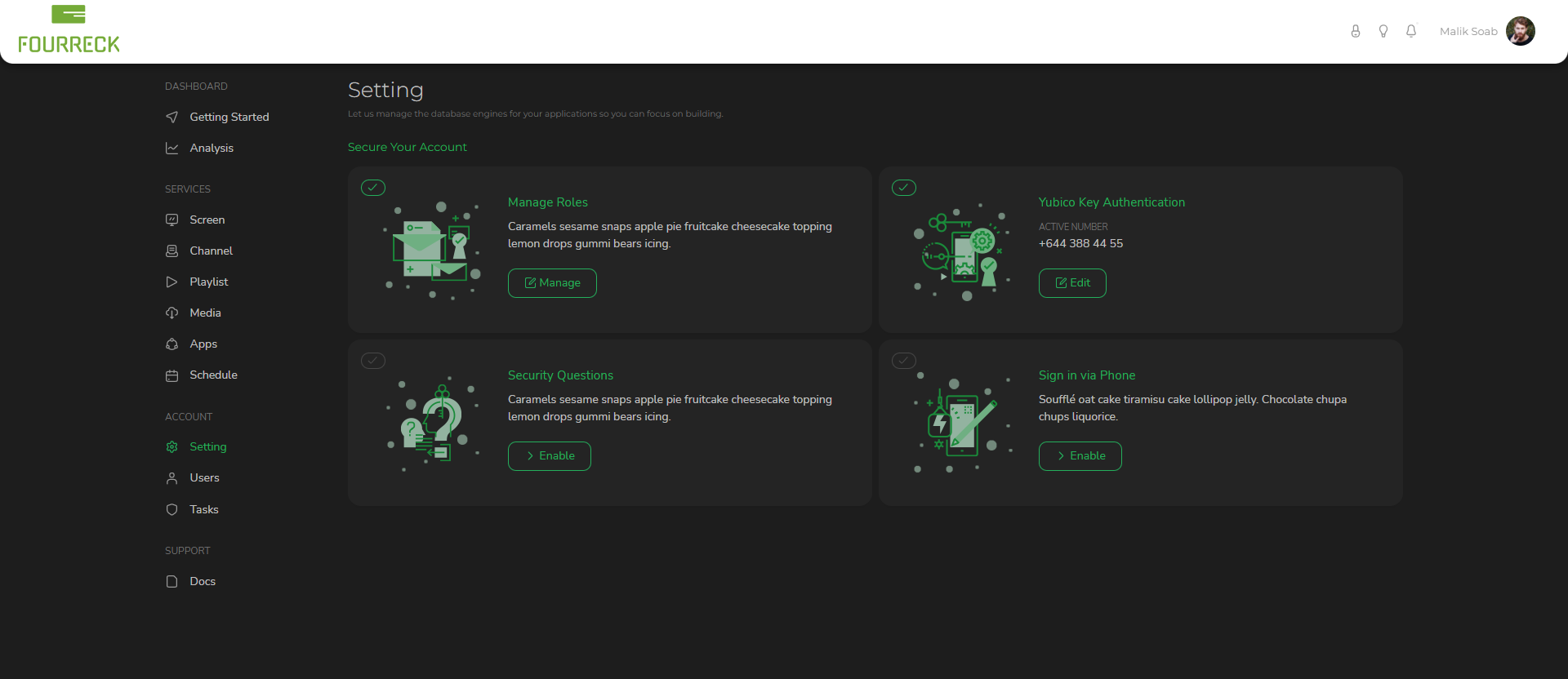Click the lock icon in top bar
The height and width of the screenshot is (679, 1568).
pyautogui.click(x=1355, y=31)
